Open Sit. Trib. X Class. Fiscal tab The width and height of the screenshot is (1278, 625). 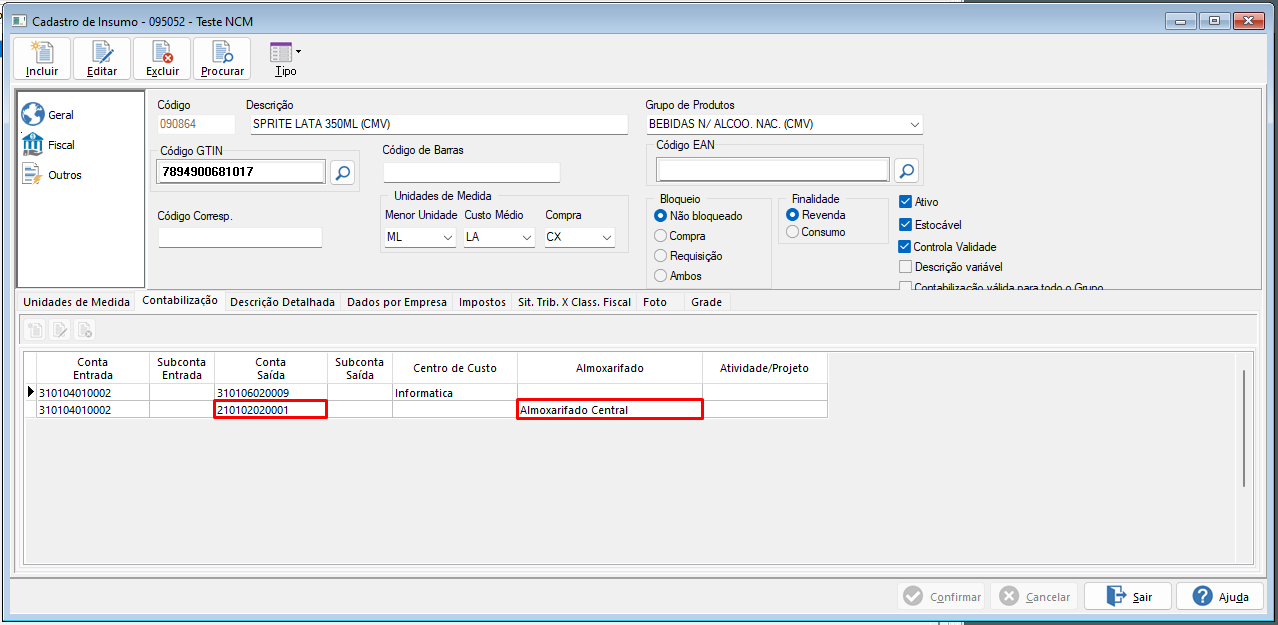574,302
